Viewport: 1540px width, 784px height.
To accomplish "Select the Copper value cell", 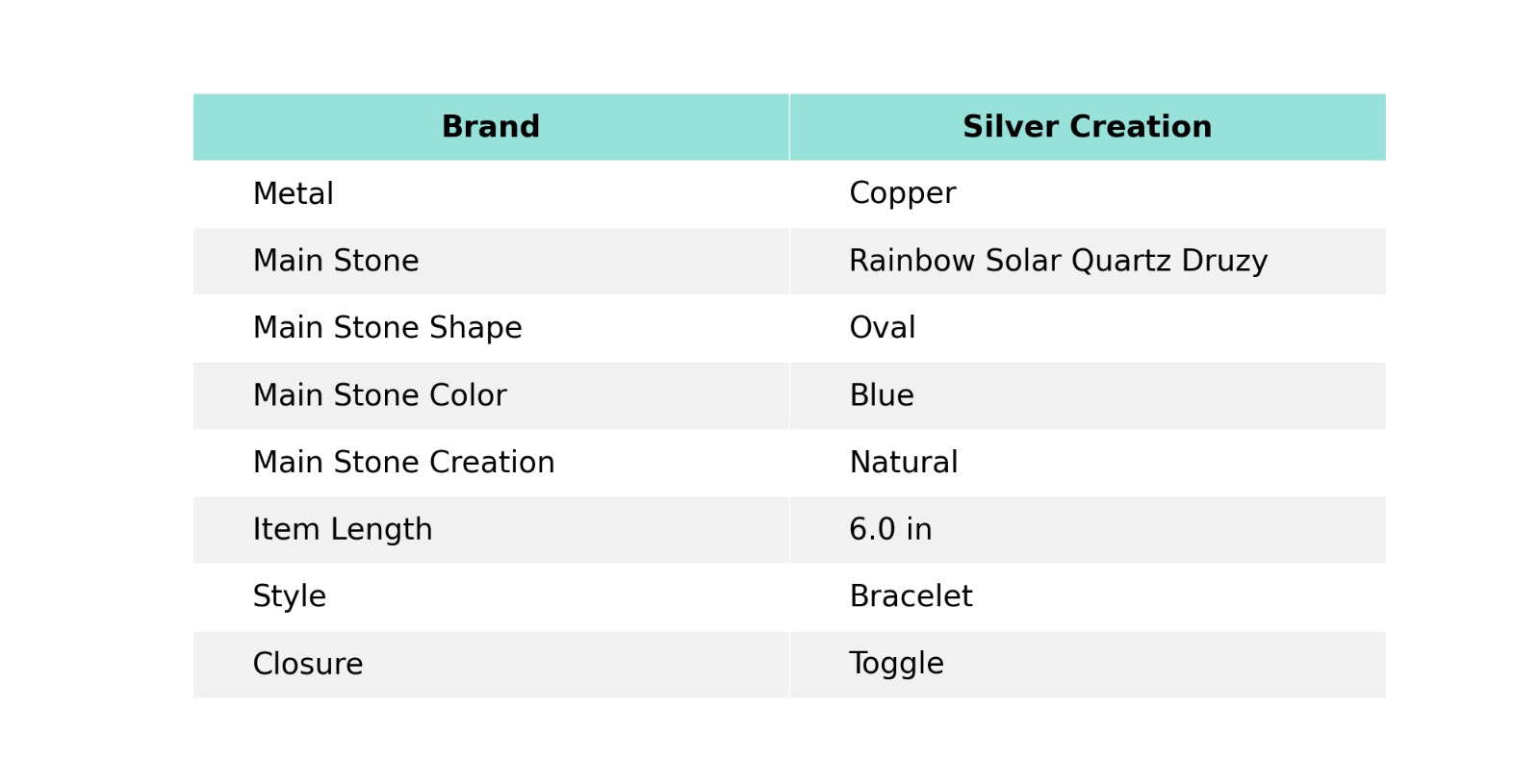I will pos(1088,194).
